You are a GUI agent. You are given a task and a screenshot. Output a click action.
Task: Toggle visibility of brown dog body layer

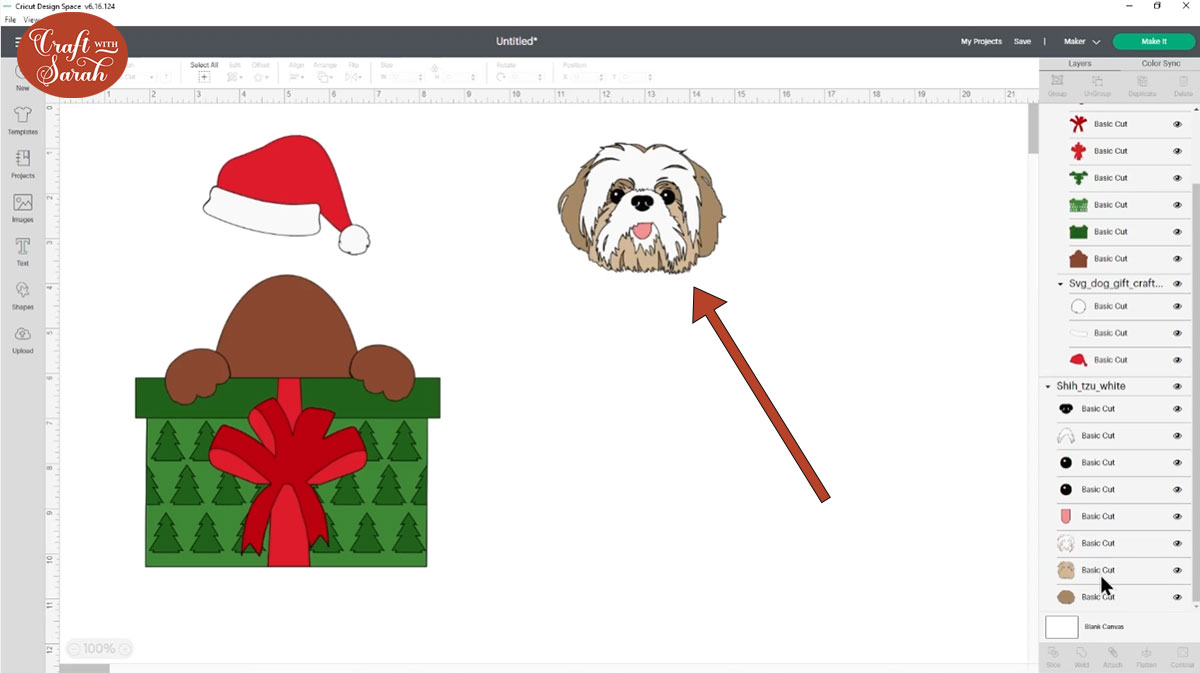(1177, 259)
